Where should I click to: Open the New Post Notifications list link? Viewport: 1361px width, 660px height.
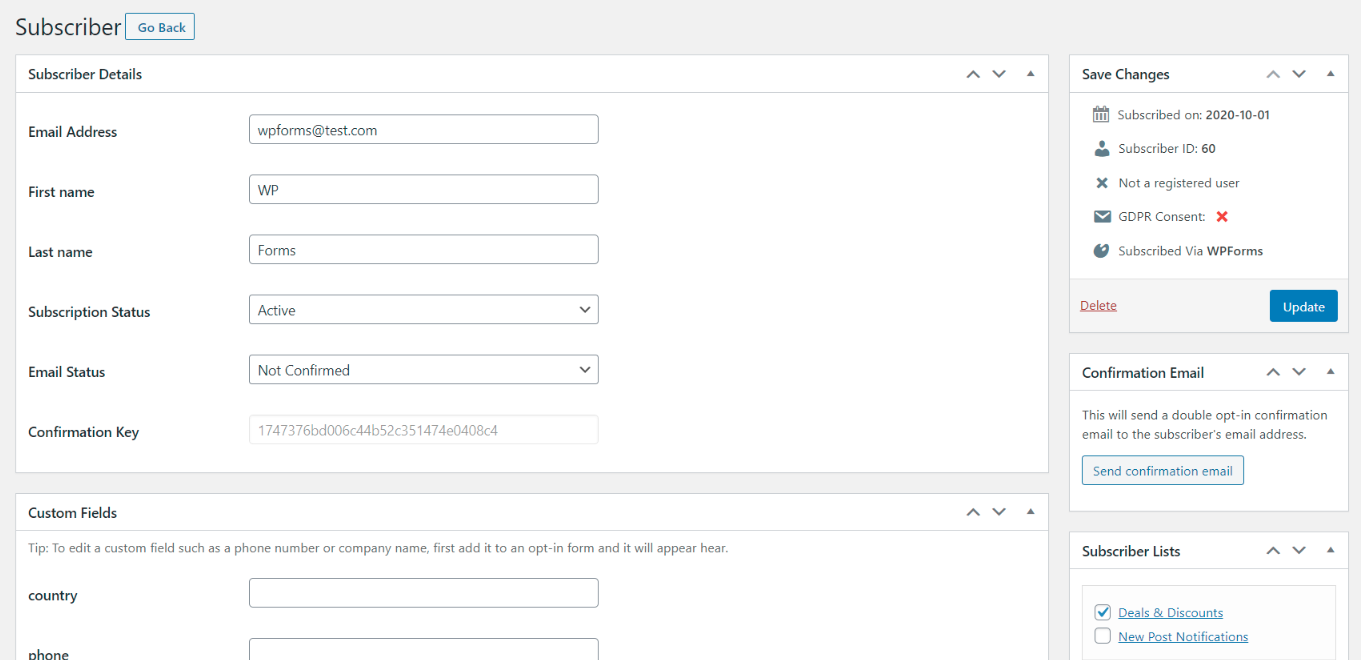(1183, 637)
